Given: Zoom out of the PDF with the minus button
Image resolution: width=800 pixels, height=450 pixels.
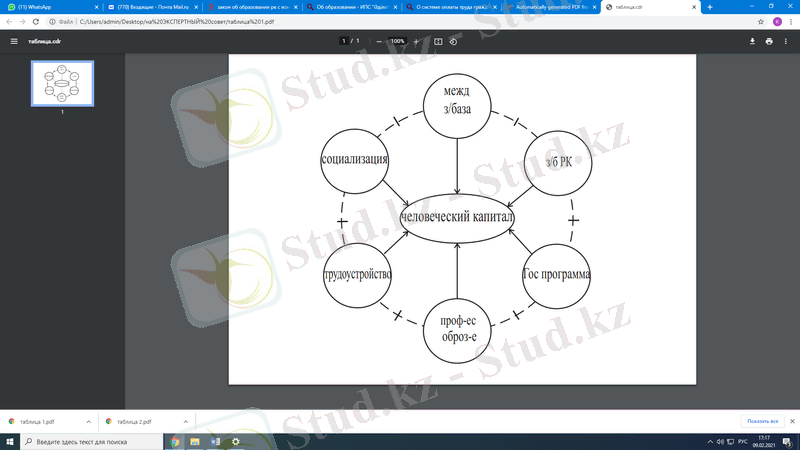Looking at the screenshot, I should (x=379, y=41).
